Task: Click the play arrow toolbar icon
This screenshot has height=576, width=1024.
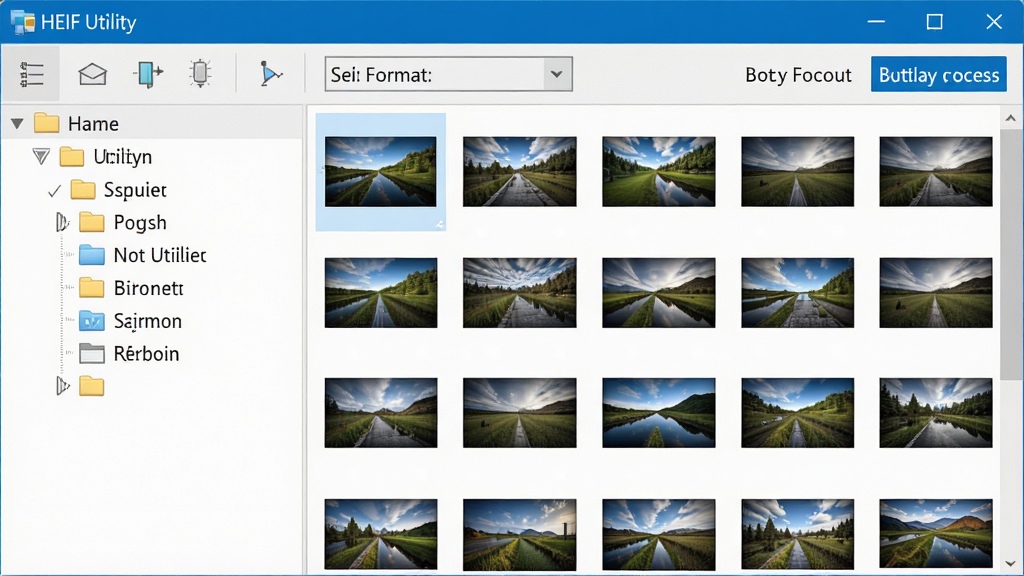Action: click(270, 74)
